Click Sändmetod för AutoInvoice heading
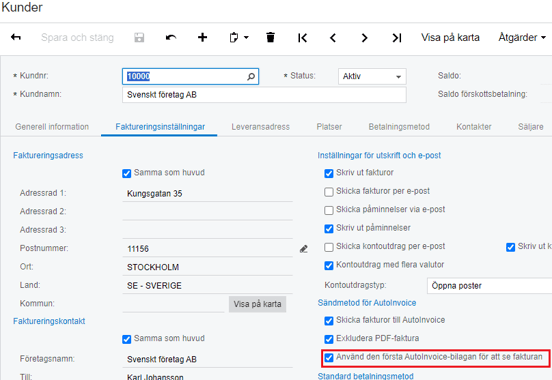 367,303
